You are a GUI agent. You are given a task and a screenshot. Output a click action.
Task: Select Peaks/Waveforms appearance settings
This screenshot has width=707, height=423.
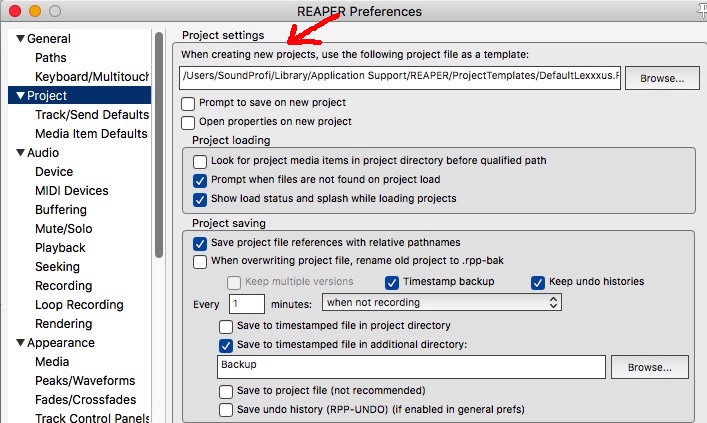pos(85,381)
